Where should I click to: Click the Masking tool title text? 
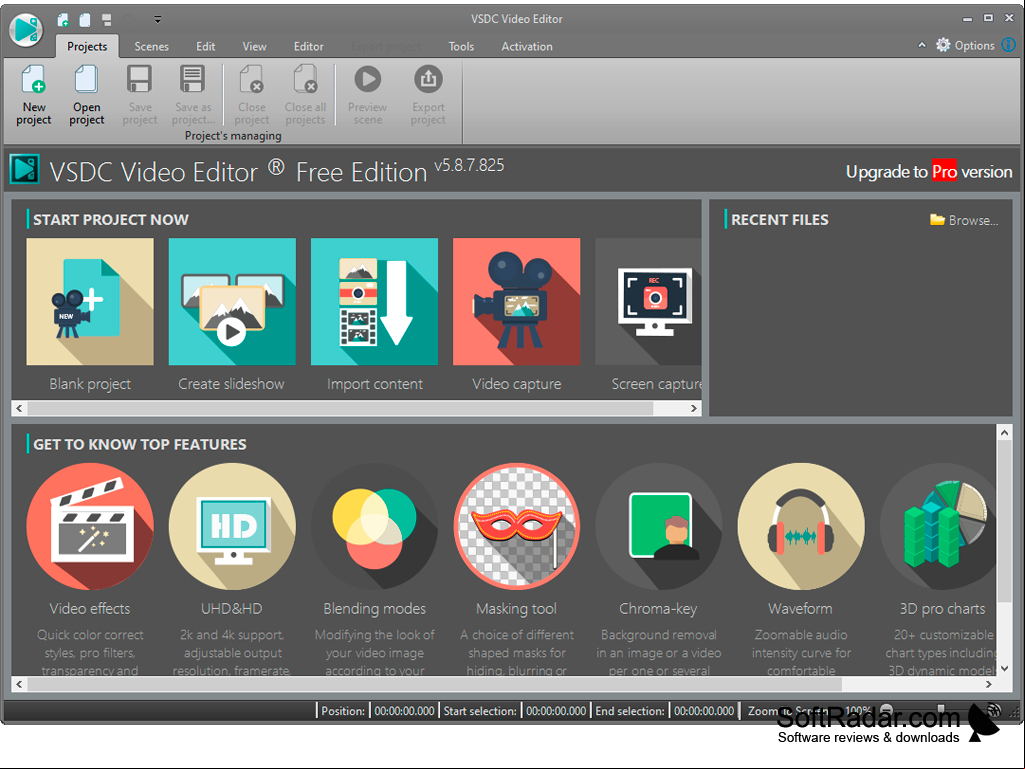516,609
